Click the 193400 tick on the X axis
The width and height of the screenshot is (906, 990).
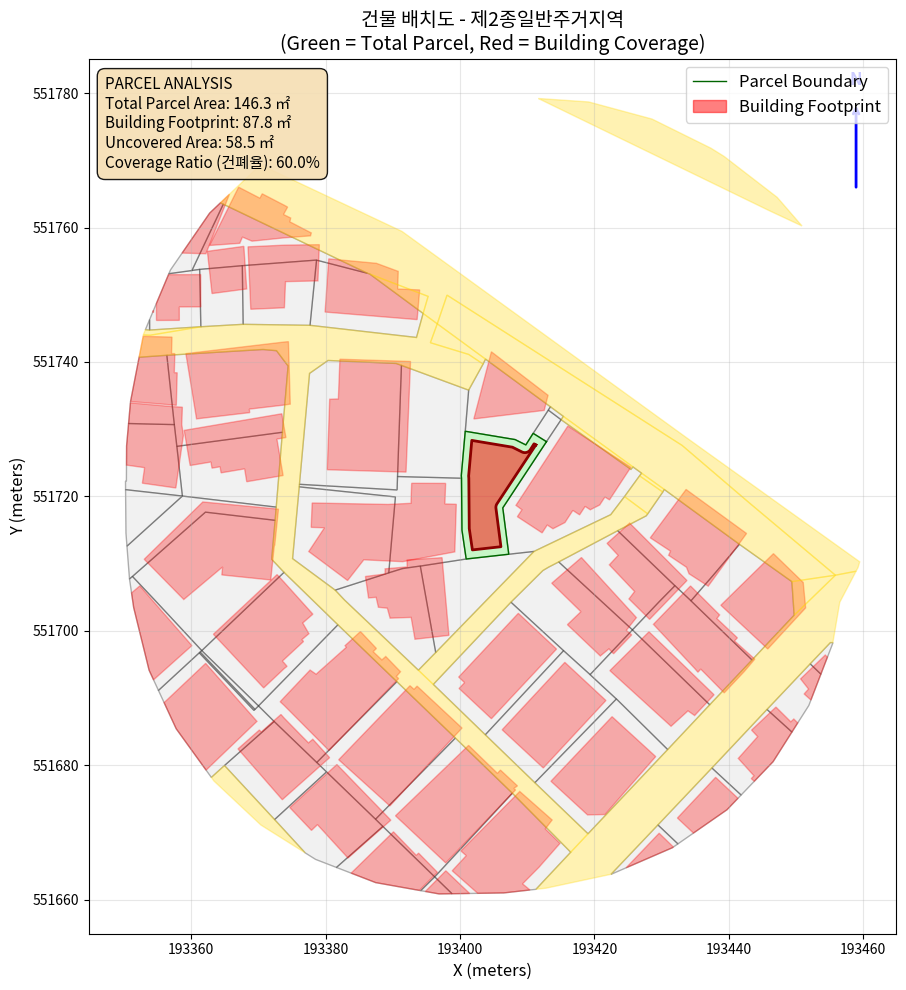pyautogui.click(x=459, y=947)
